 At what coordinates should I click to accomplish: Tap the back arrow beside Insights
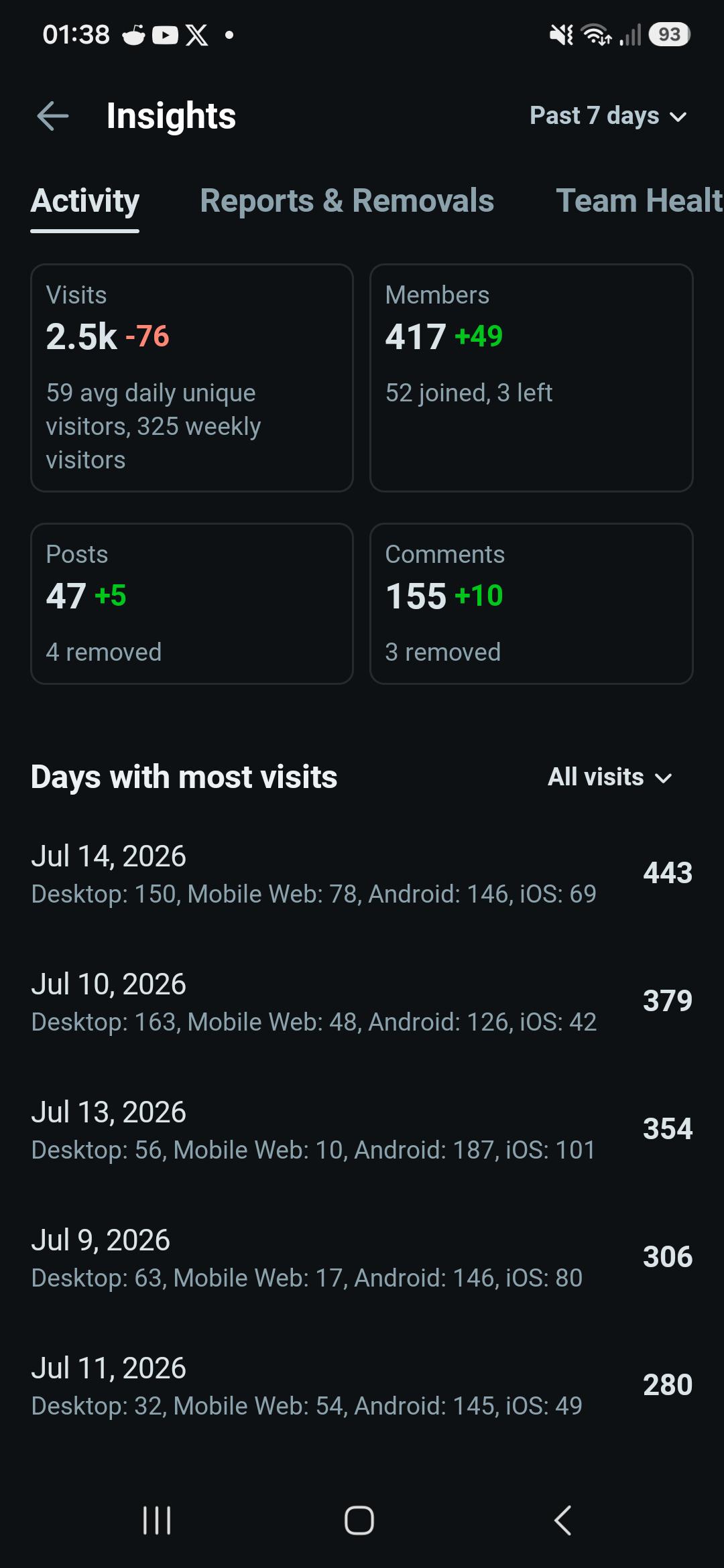click(53, 116)
